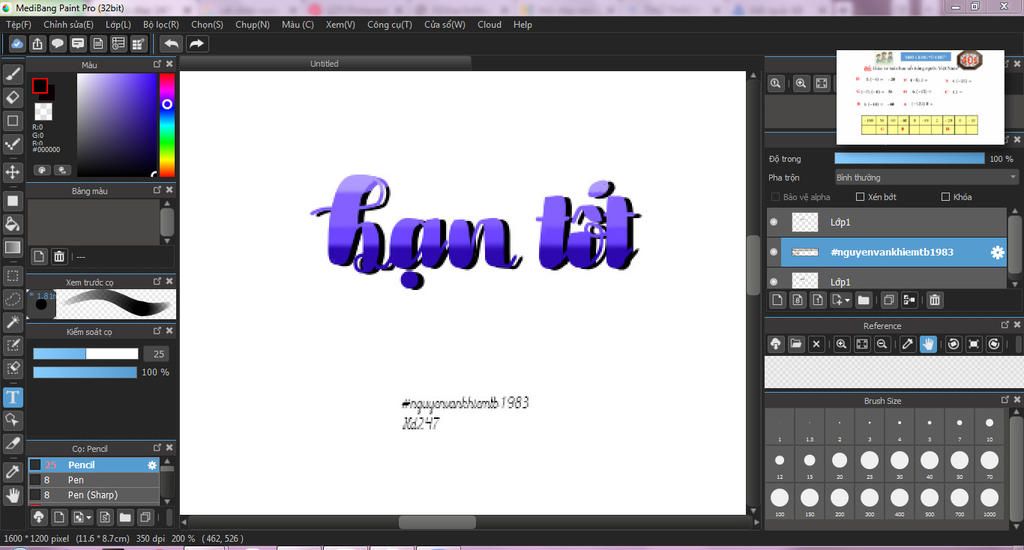
Task: Select the Eraser tool
Action: pos(12,97)
